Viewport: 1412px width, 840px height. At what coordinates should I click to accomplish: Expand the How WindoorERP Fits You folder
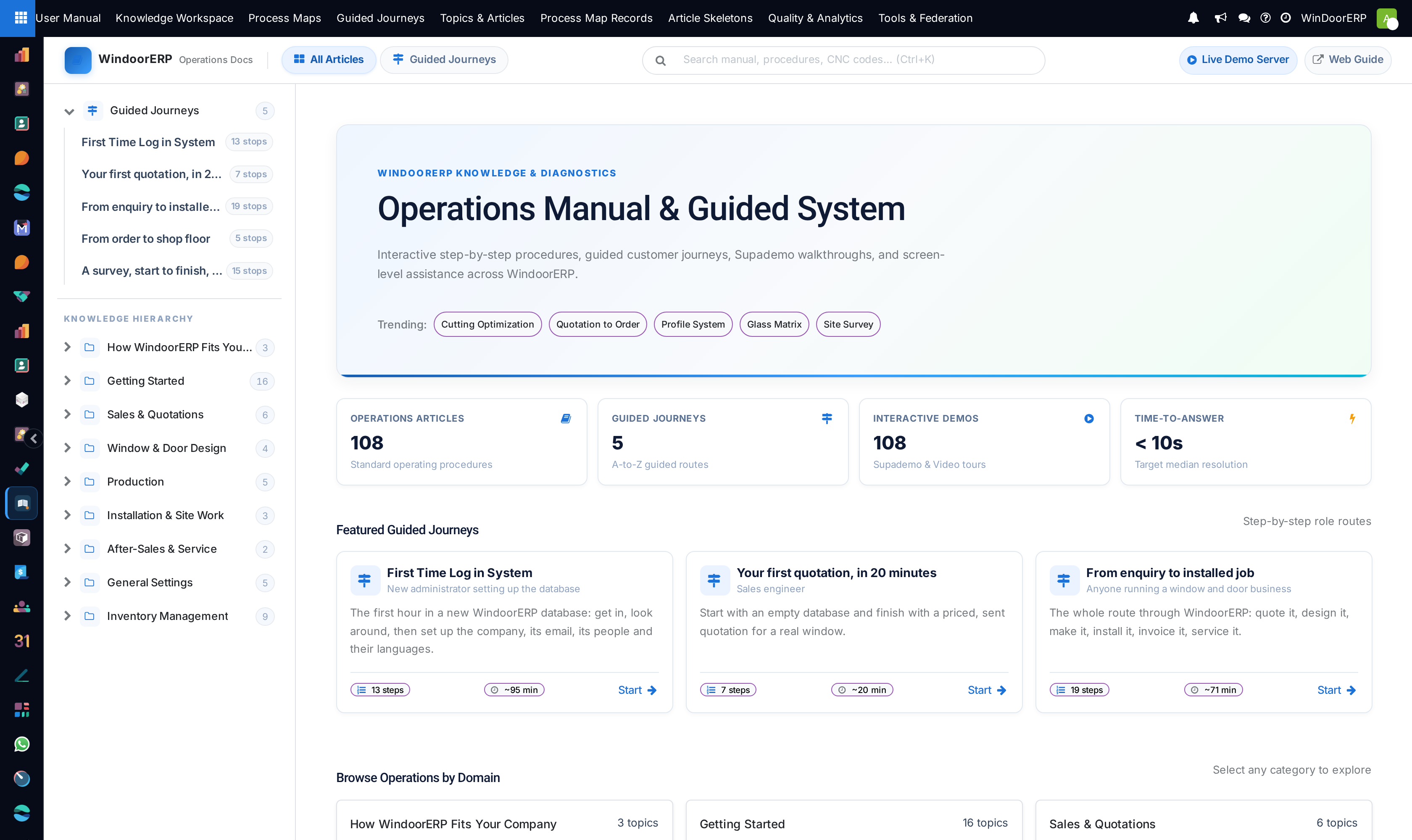(67, 347)
